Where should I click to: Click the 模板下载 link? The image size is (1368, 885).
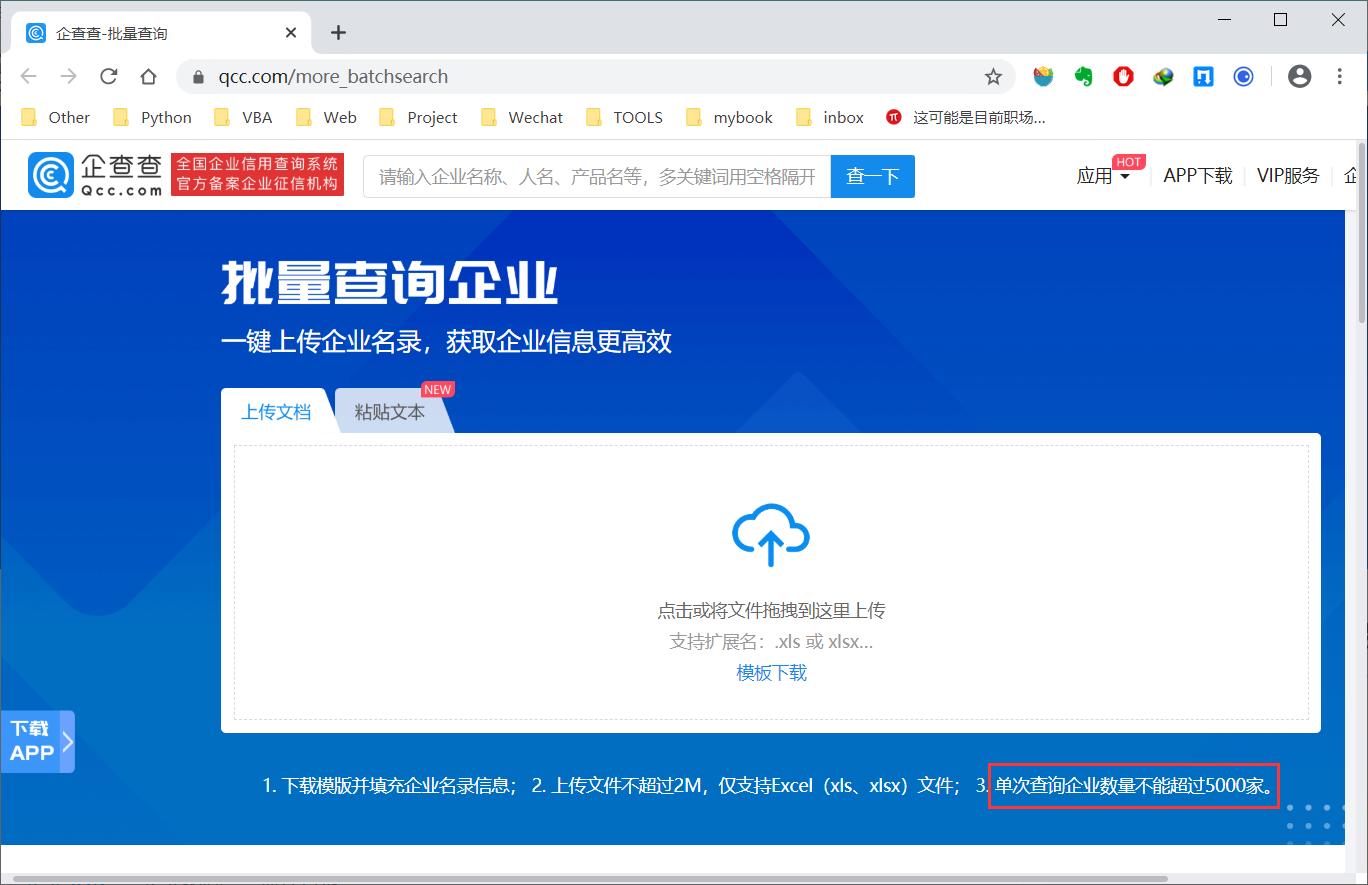coord(771,673)
